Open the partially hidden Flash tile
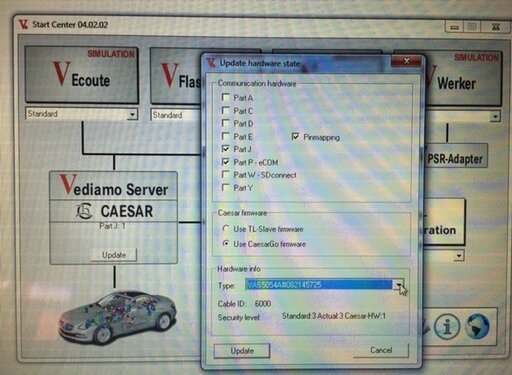This screenshot has width=512, height=375. point(176,76)
